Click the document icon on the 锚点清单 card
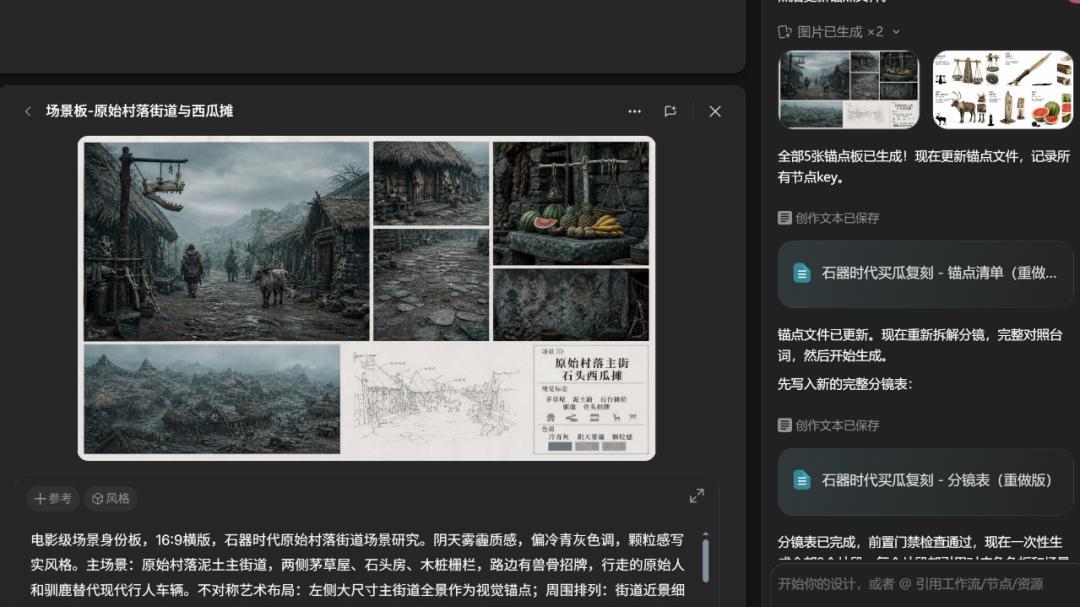The width and height of the screenshot is (1080, 607). (x=802, y=274)
